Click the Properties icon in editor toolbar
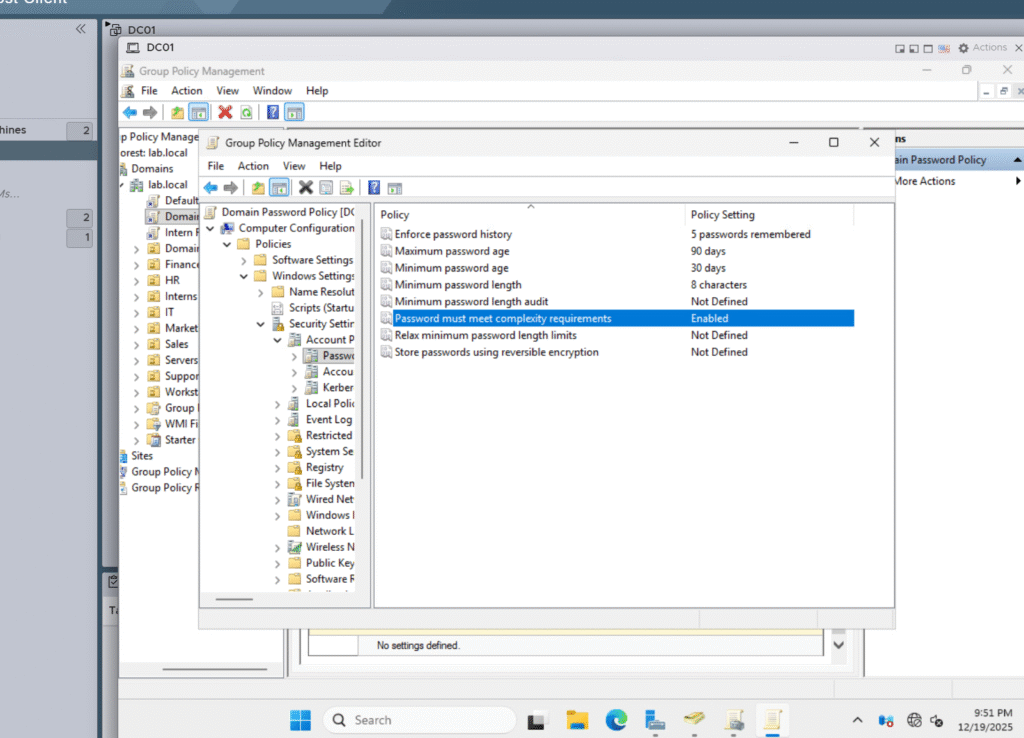 (326, 188)
